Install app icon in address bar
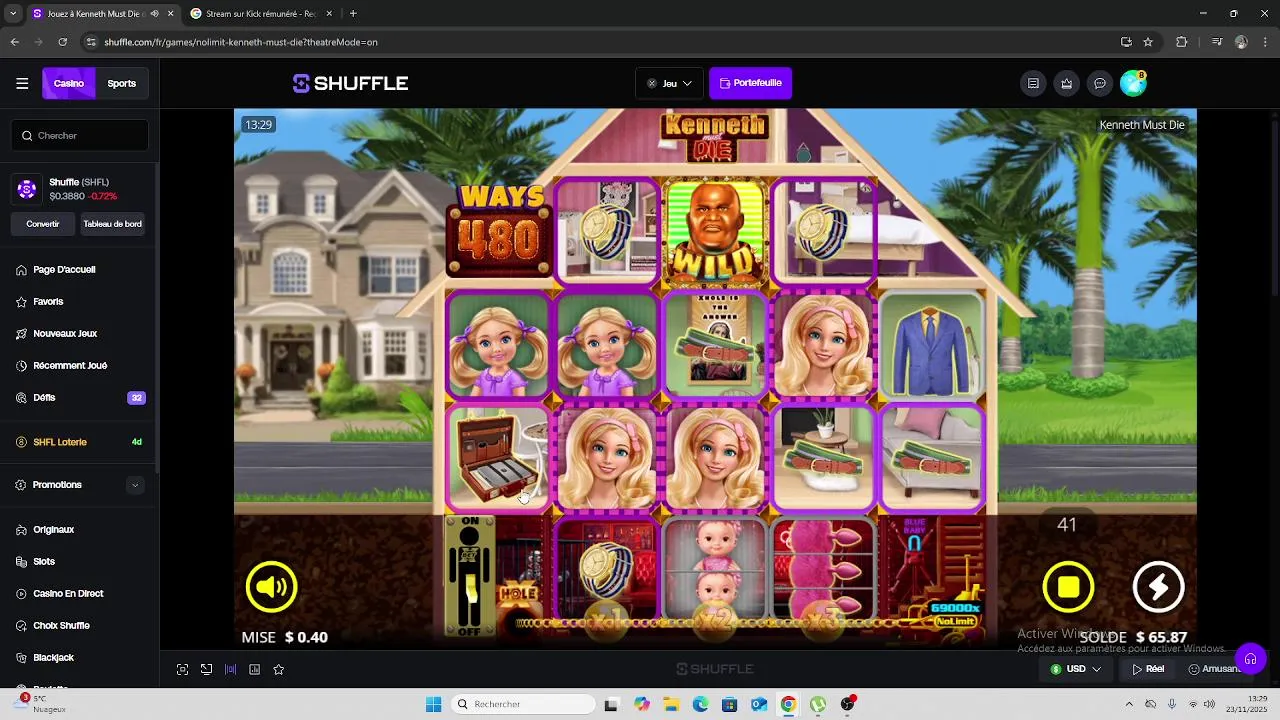This screenshot has width=1280, height=720. pos(1126,42)
